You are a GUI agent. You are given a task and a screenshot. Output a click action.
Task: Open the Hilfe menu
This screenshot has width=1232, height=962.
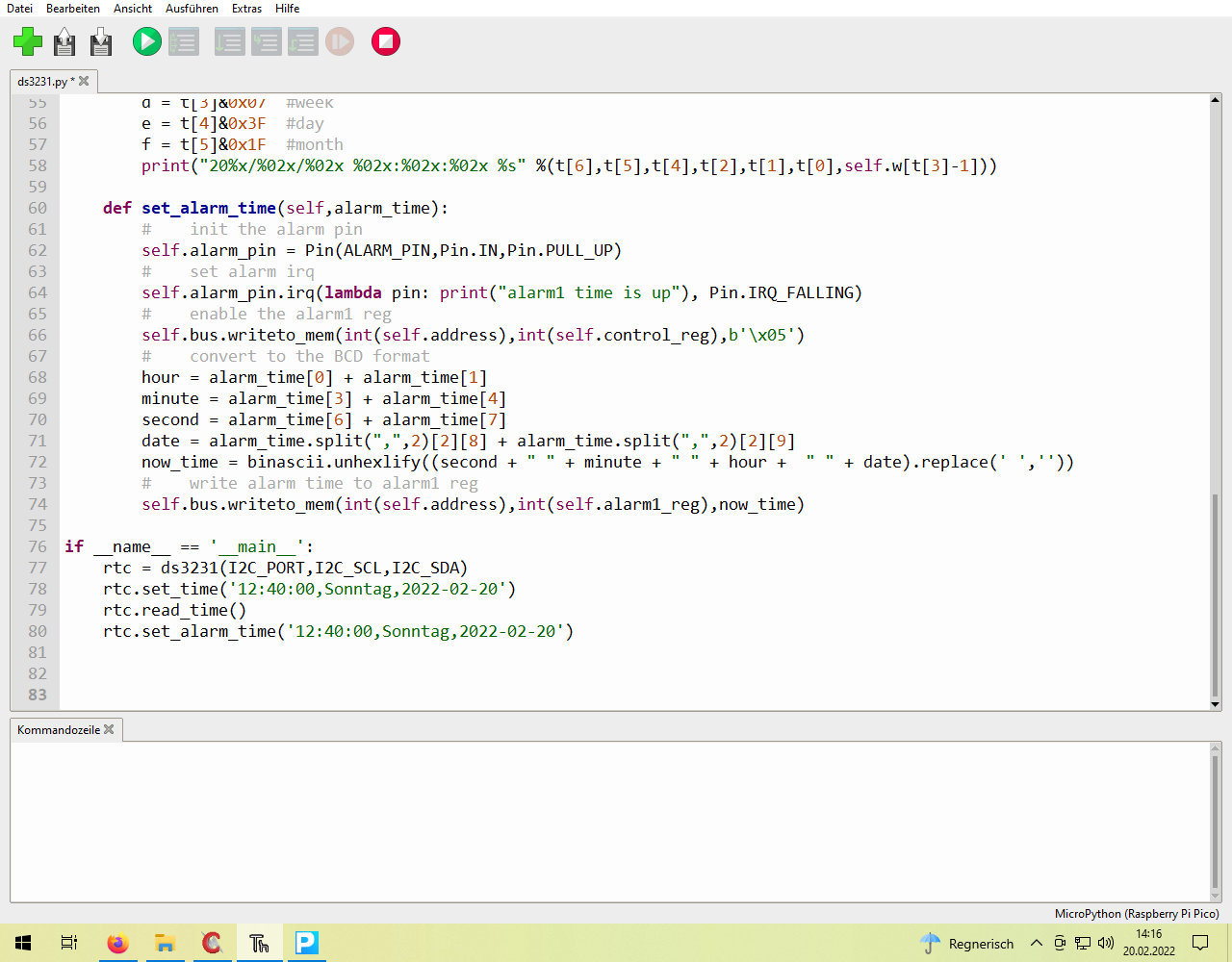[x=287, y=8]
